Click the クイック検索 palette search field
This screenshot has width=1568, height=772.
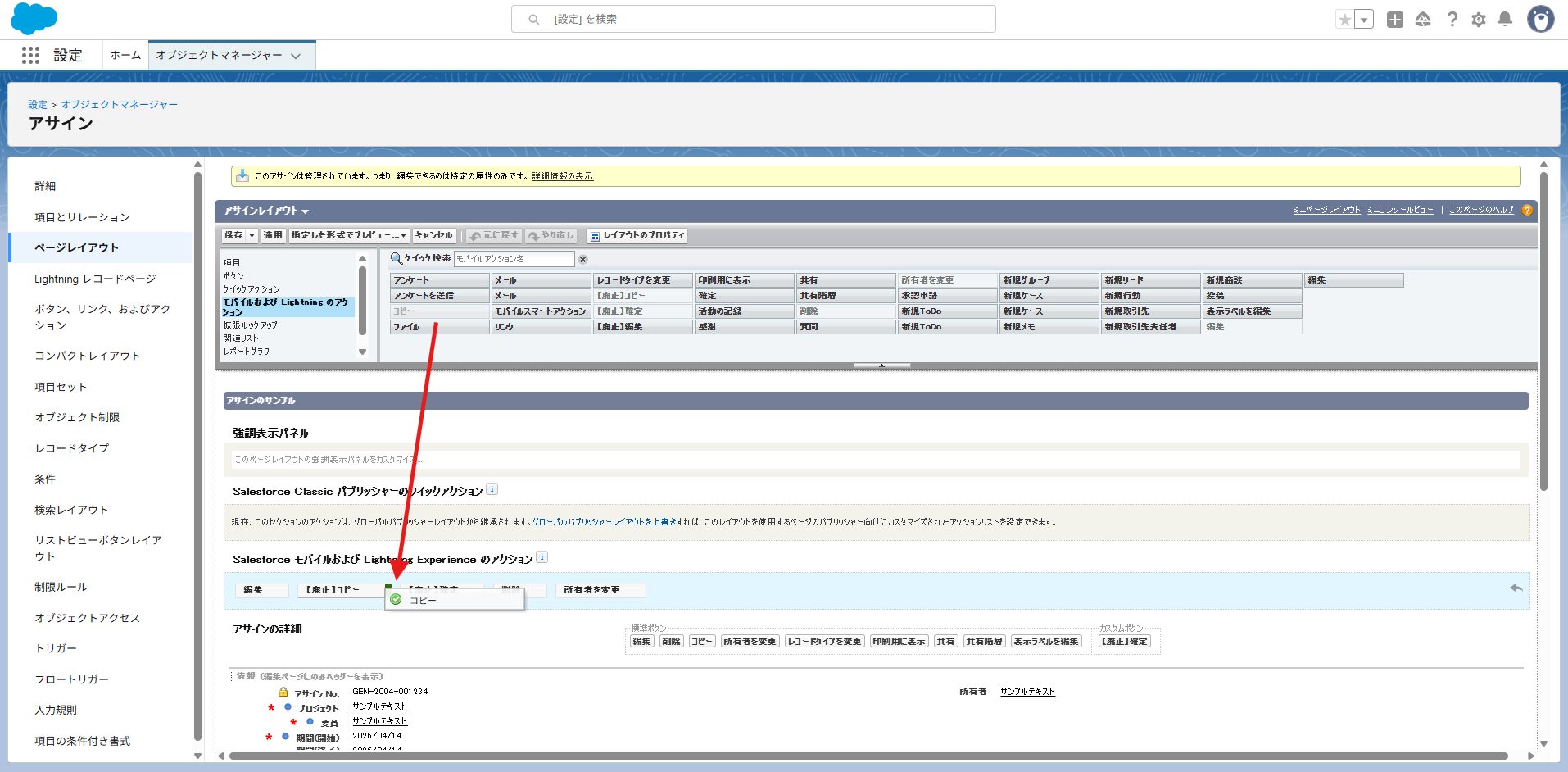pyautogui.click(x=514, y=259)
